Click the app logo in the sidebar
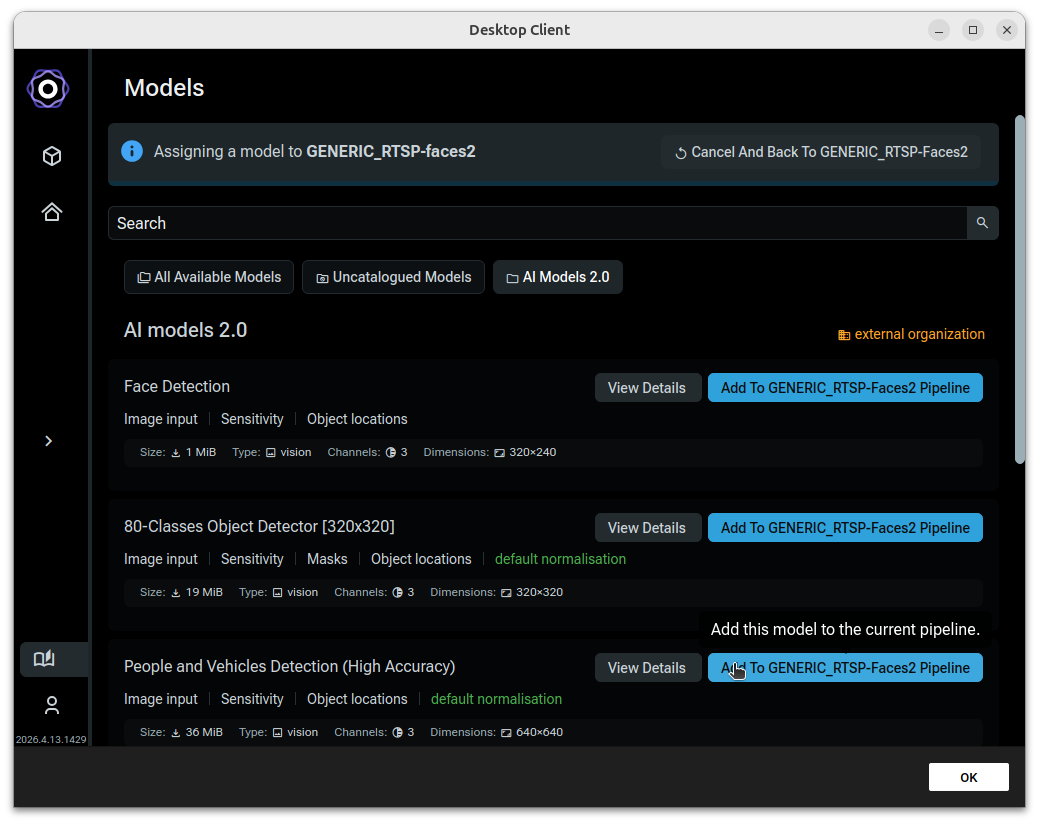 coord(48,89)
